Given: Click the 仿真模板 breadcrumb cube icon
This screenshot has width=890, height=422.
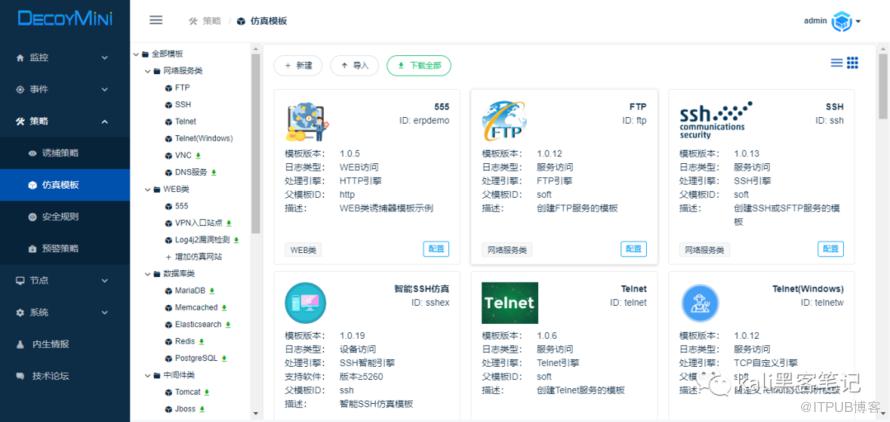Looking at the screenshot, I should tap(241, 21).
